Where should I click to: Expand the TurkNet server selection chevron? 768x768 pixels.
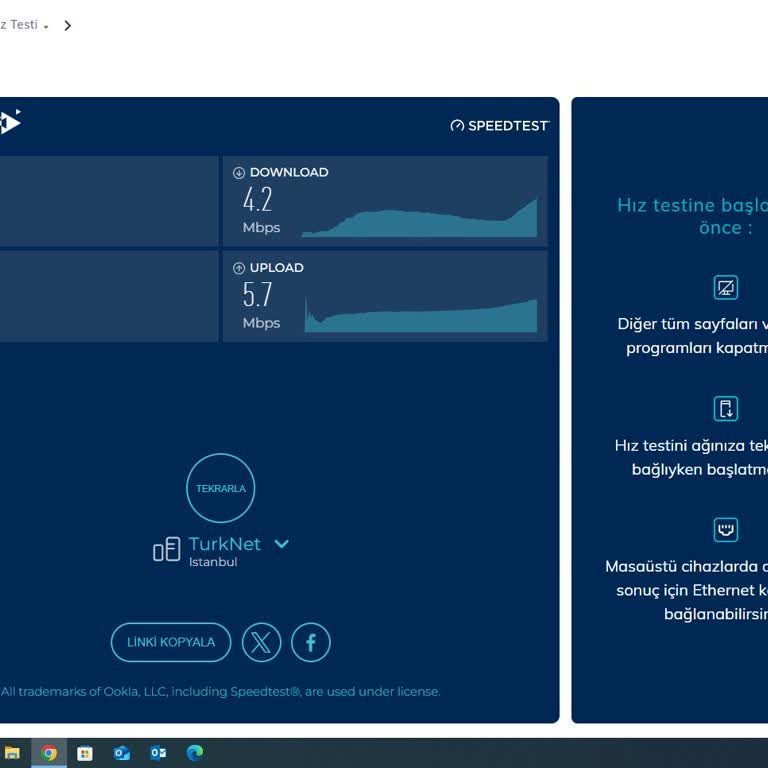point(282,544)
